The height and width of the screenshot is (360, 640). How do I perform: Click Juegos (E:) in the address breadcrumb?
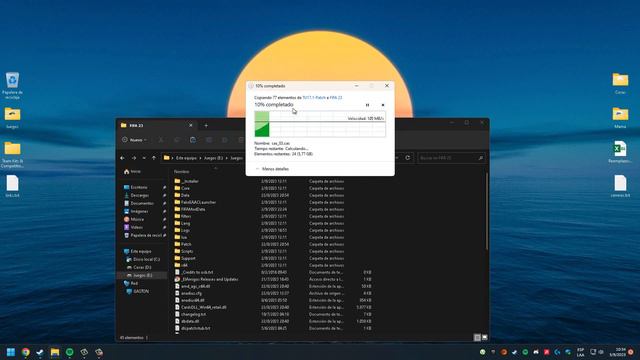coord(213,158)
